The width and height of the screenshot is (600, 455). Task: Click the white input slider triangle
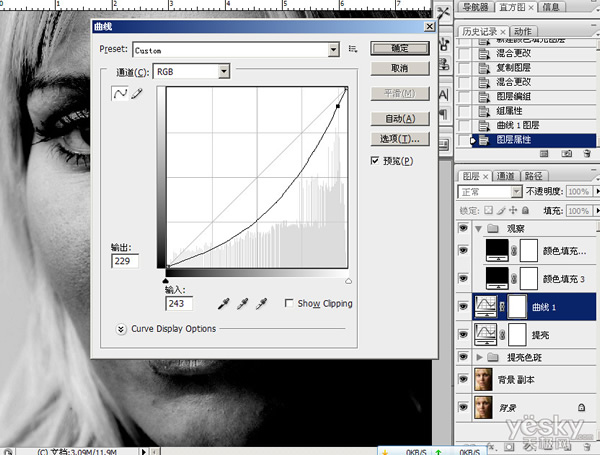click(x=348, y=281)
